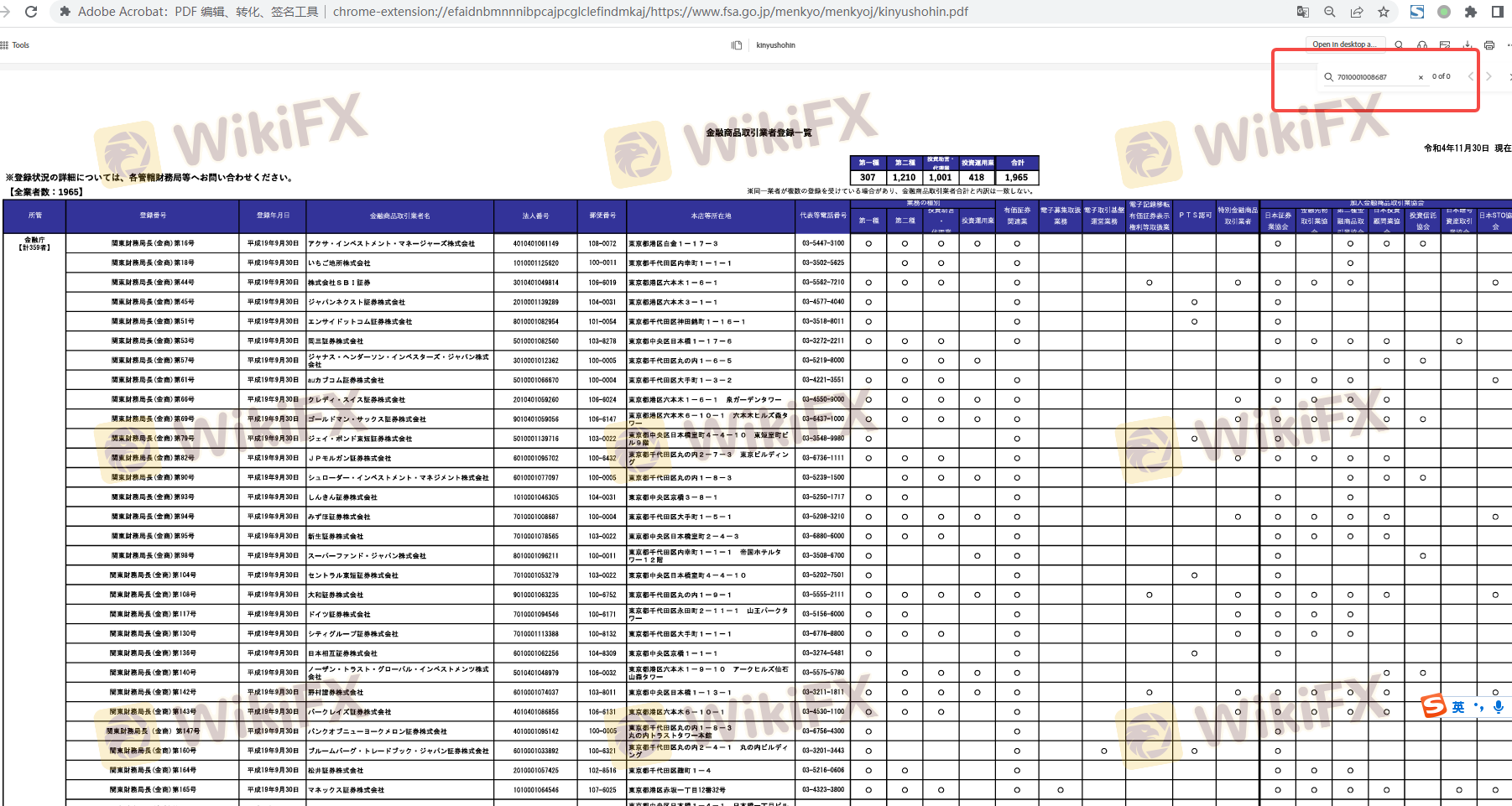Toggle the page thumbnails panel icon

(x=737, y=45)
